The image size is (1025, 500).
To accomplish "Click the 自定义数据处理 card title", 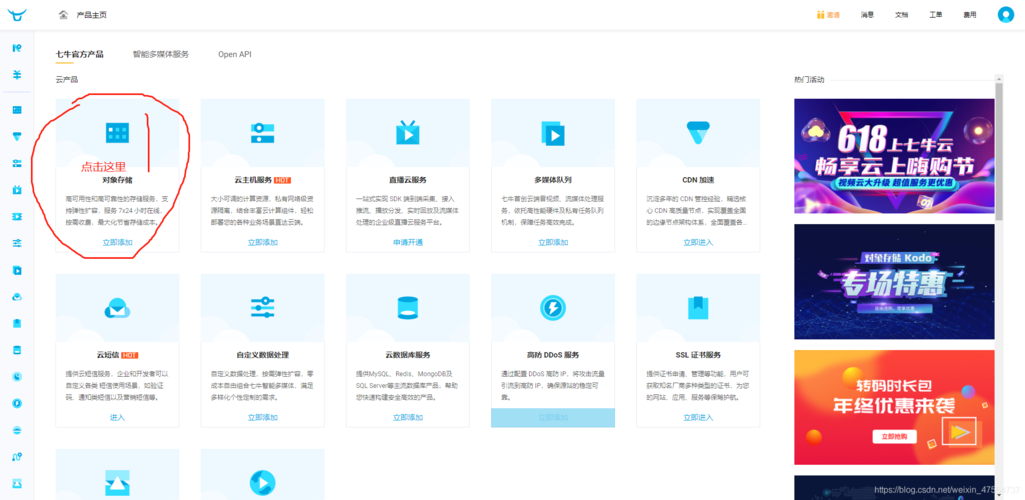I will tap(262, 355).
